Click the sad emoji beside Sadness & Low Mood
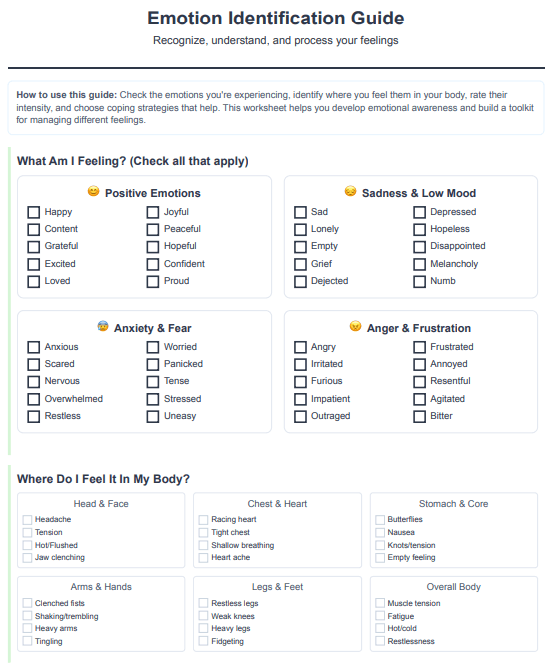The image size is (560, 669). pos(351,191)
